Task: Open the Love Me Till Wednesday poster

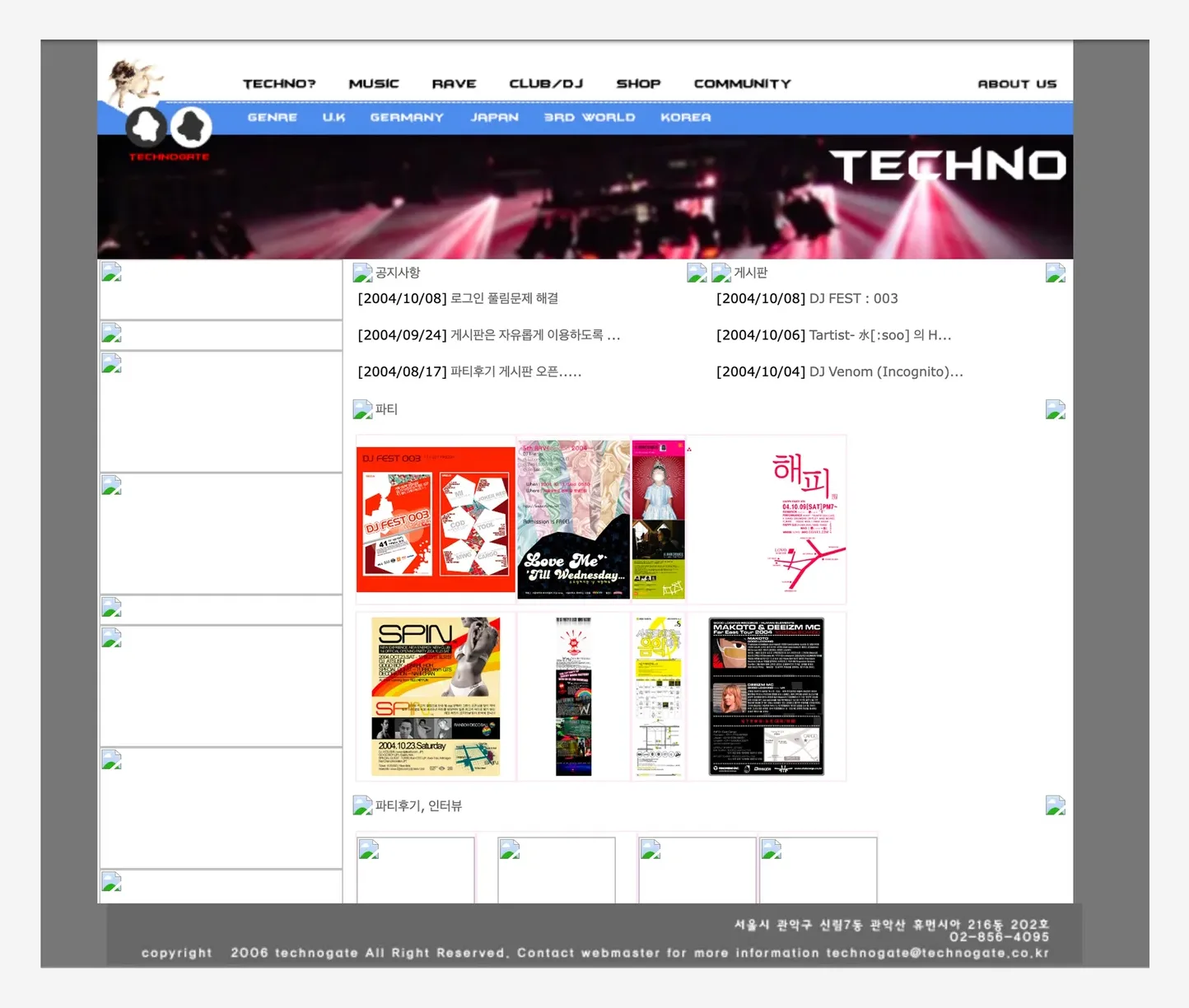Action: tap(574, 520)
